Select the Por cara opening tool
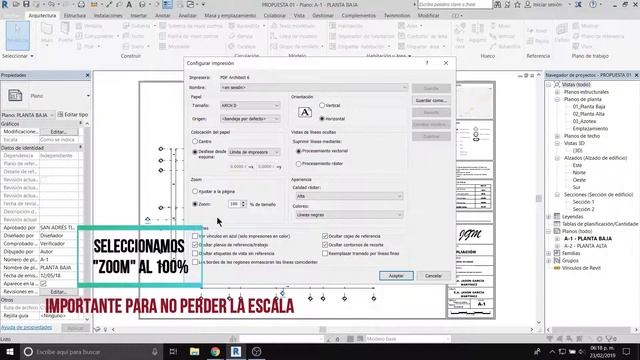The width and height of the screenshot is (640, 360). pyautogui.click(x=460, y=35)
